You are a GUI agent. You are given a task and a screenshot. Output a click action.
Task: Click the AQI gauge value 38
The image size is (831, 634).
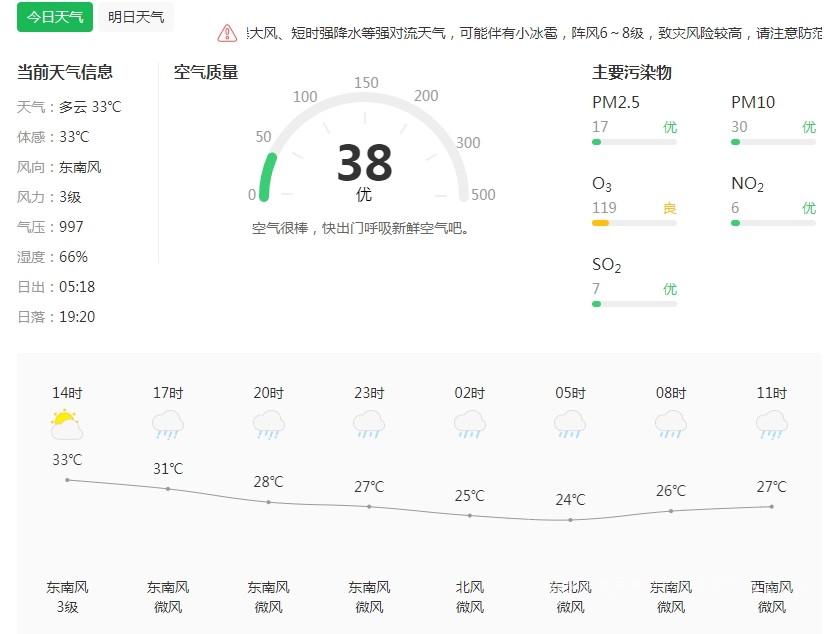[x=365, y=163]
